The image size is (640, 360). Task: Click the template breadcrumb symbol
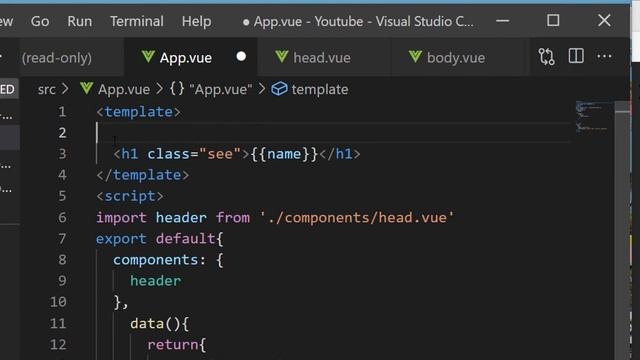point(320,89)
